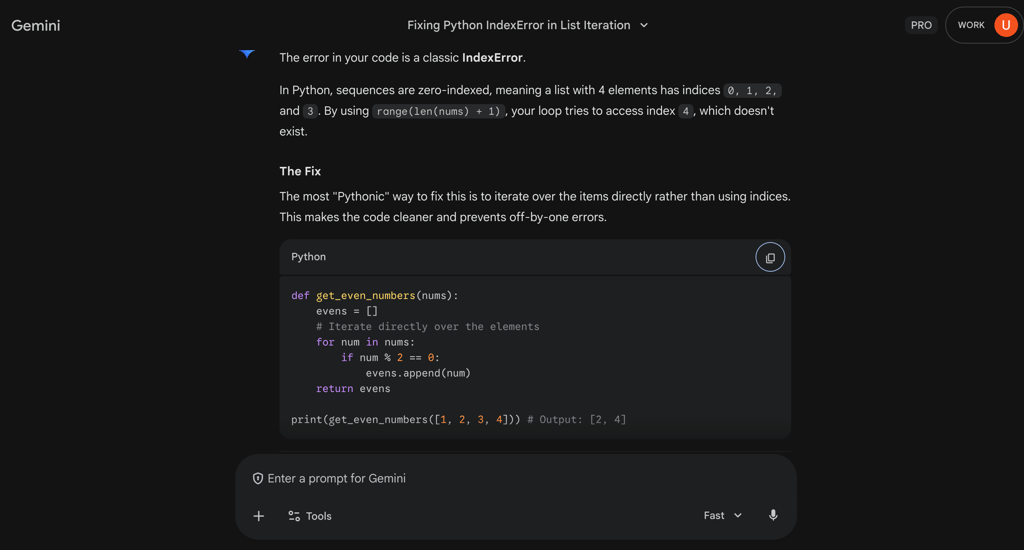Copy the Python code block
The width and height of the screenshot is (1024, 550).
point(770,257)
